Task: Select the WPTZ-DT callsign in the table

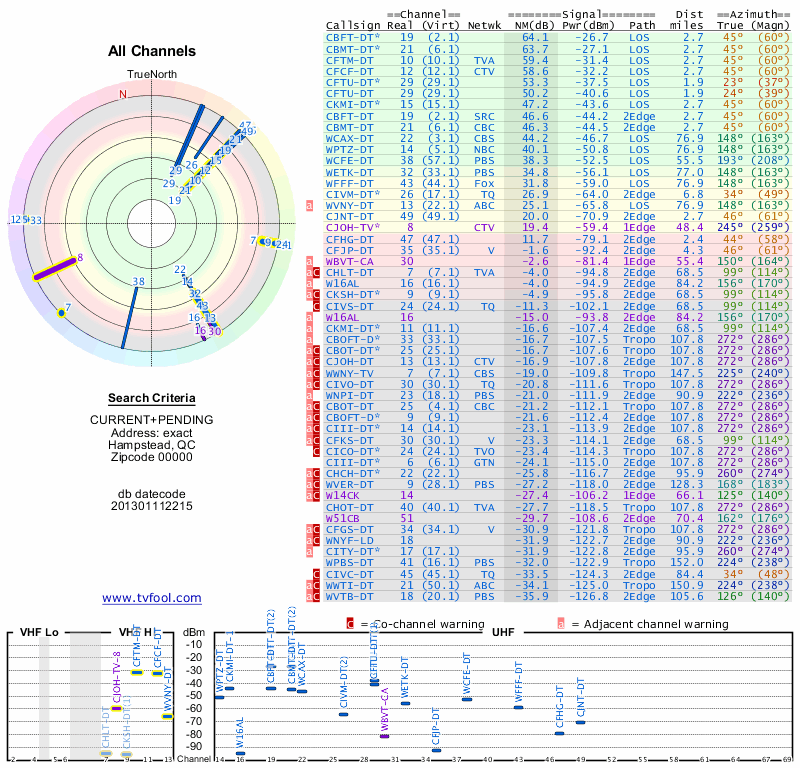Action: pos(350,150)
